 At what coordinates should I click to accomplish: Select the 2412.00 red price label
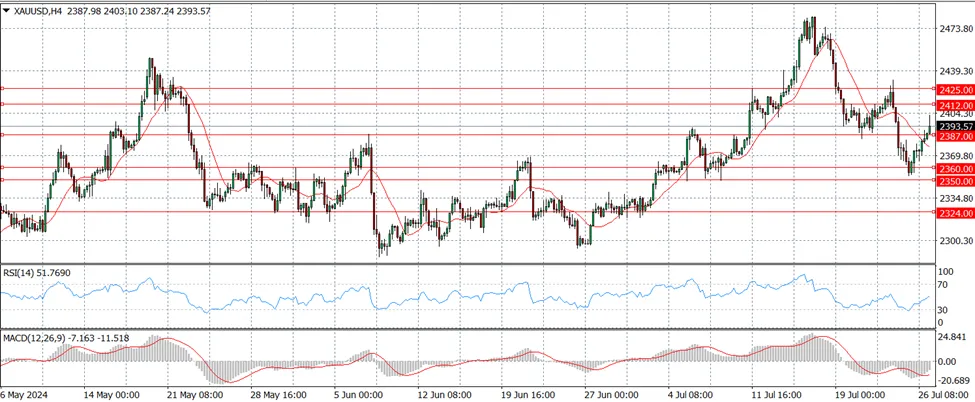954,106
